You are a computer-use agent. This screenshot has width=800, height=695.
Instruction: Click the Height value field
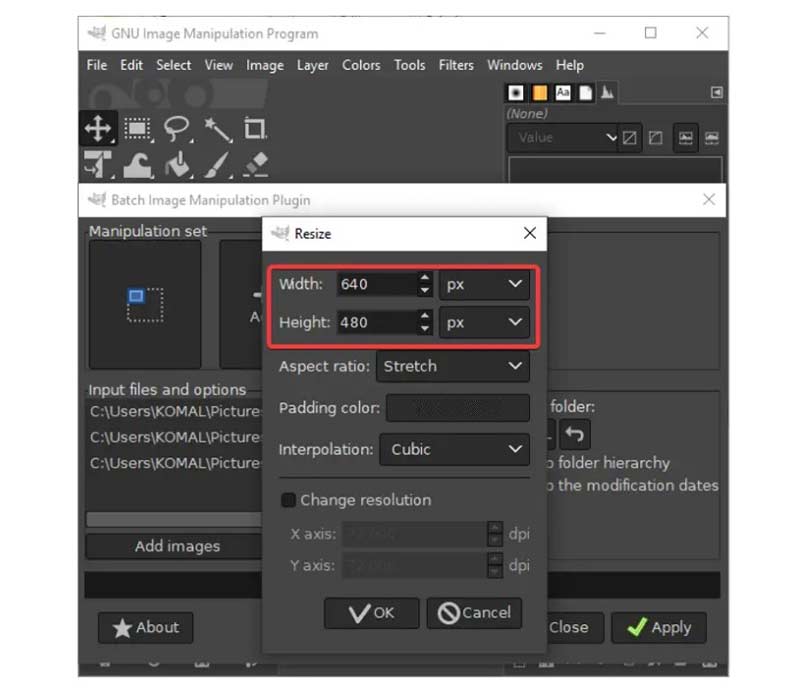(377, 322)
